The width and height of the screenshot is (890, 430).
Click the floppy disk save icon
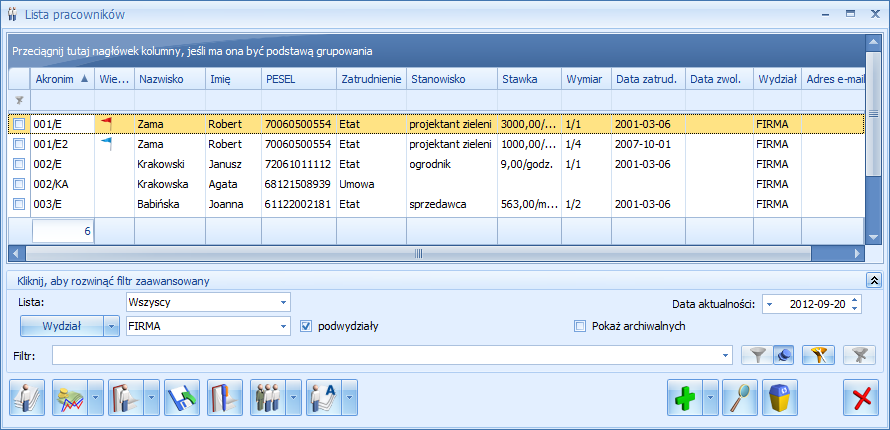coord(182,398)
